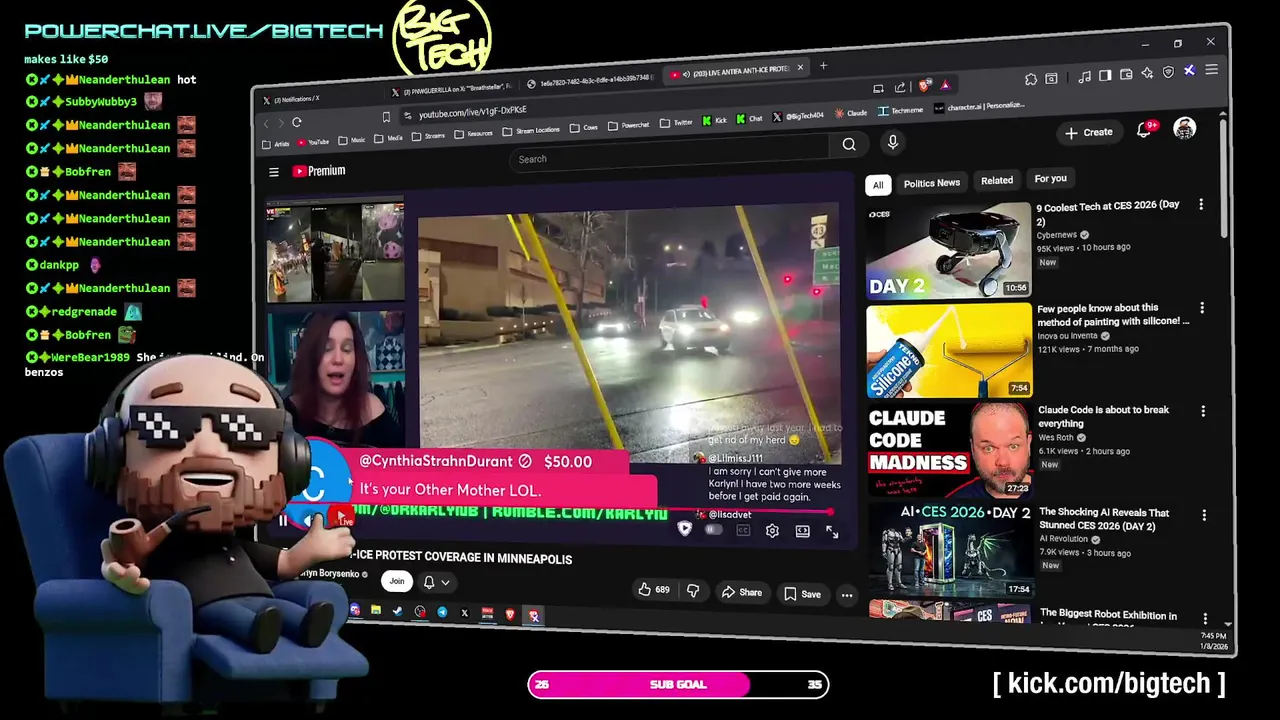Open Brave Leo AI sparkle icon

pyautogui.click(x=1147, y=73)
